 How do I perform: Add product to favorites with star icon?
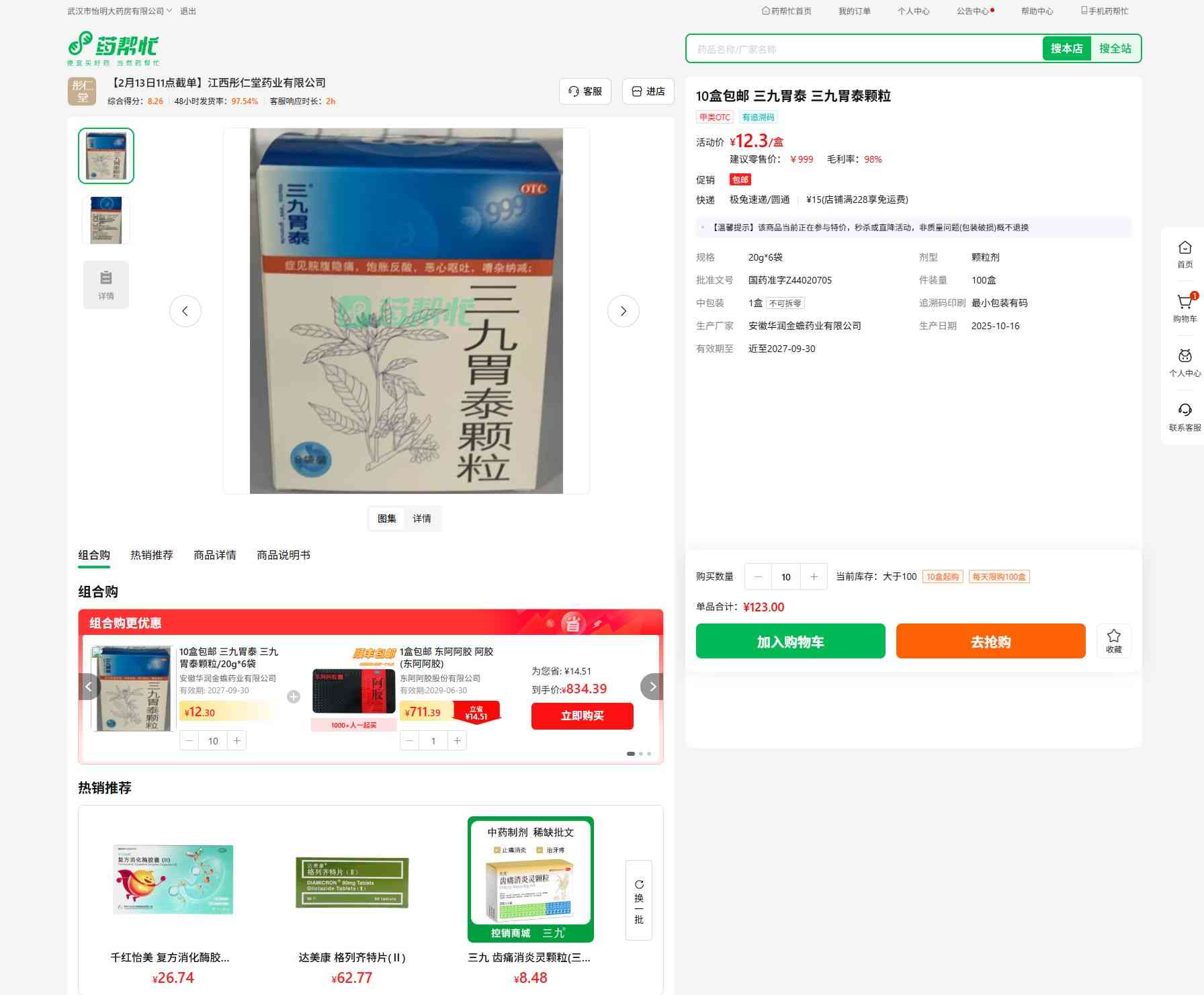[x=1113, y=640]
